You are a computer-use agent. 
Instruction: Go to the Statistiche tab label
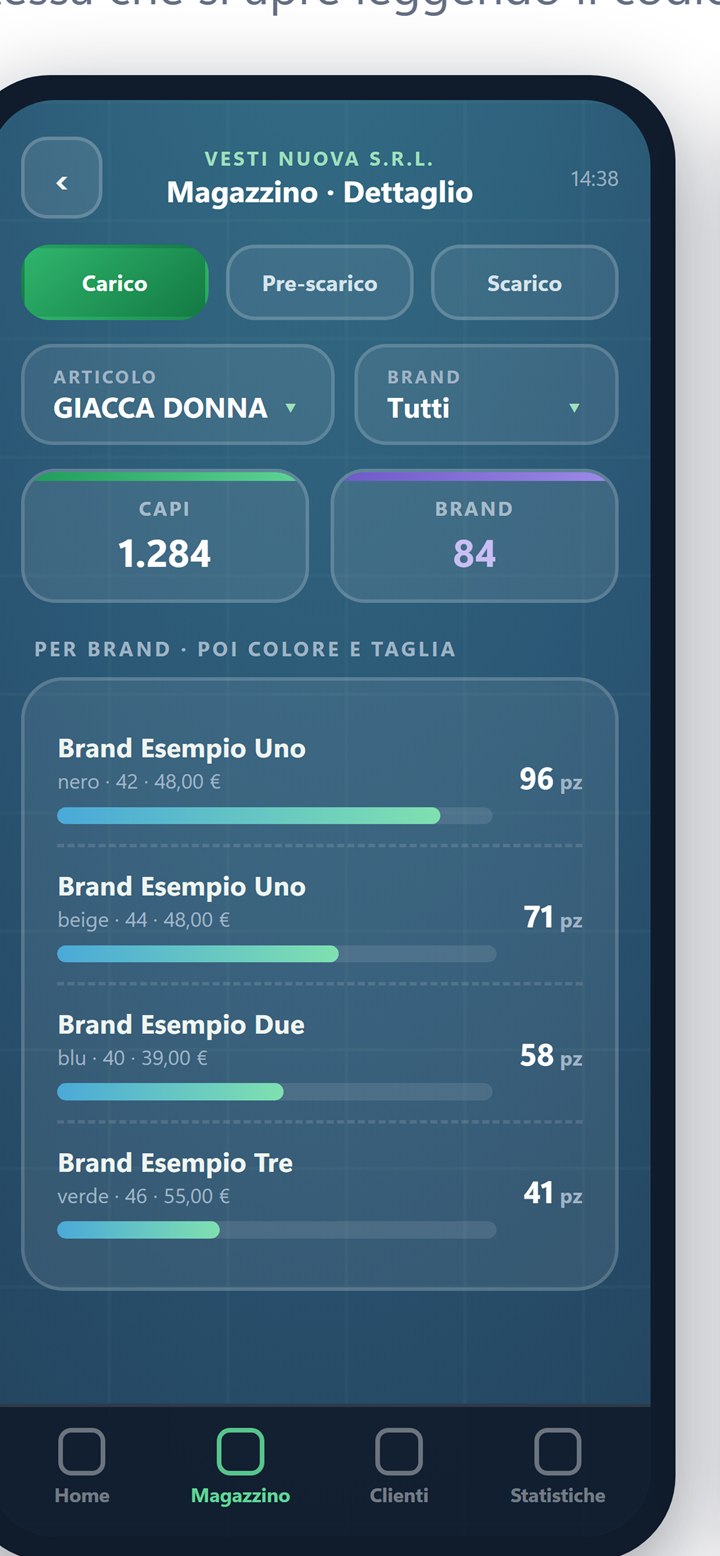(x=558, y=1496)
